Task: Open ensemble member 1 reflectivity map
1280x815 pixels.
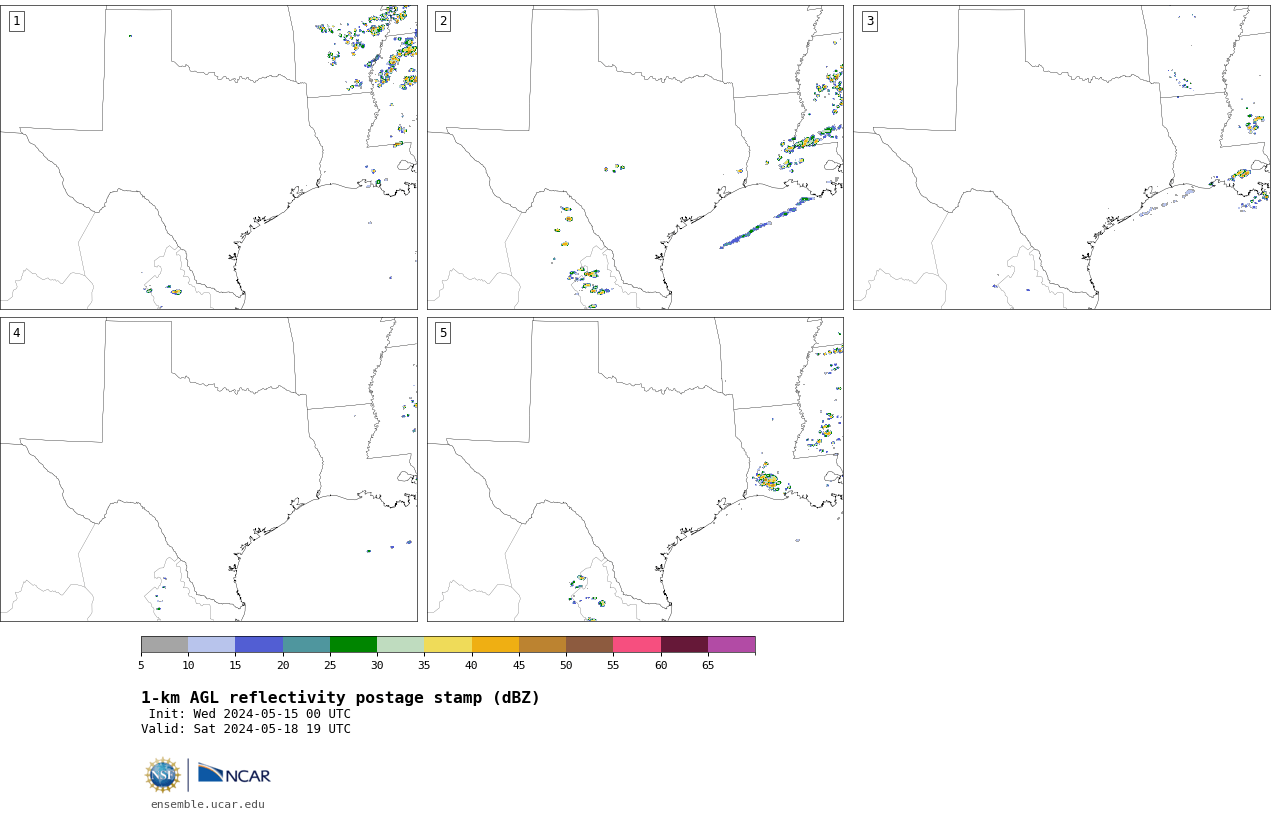Action: tap(209, 157)
